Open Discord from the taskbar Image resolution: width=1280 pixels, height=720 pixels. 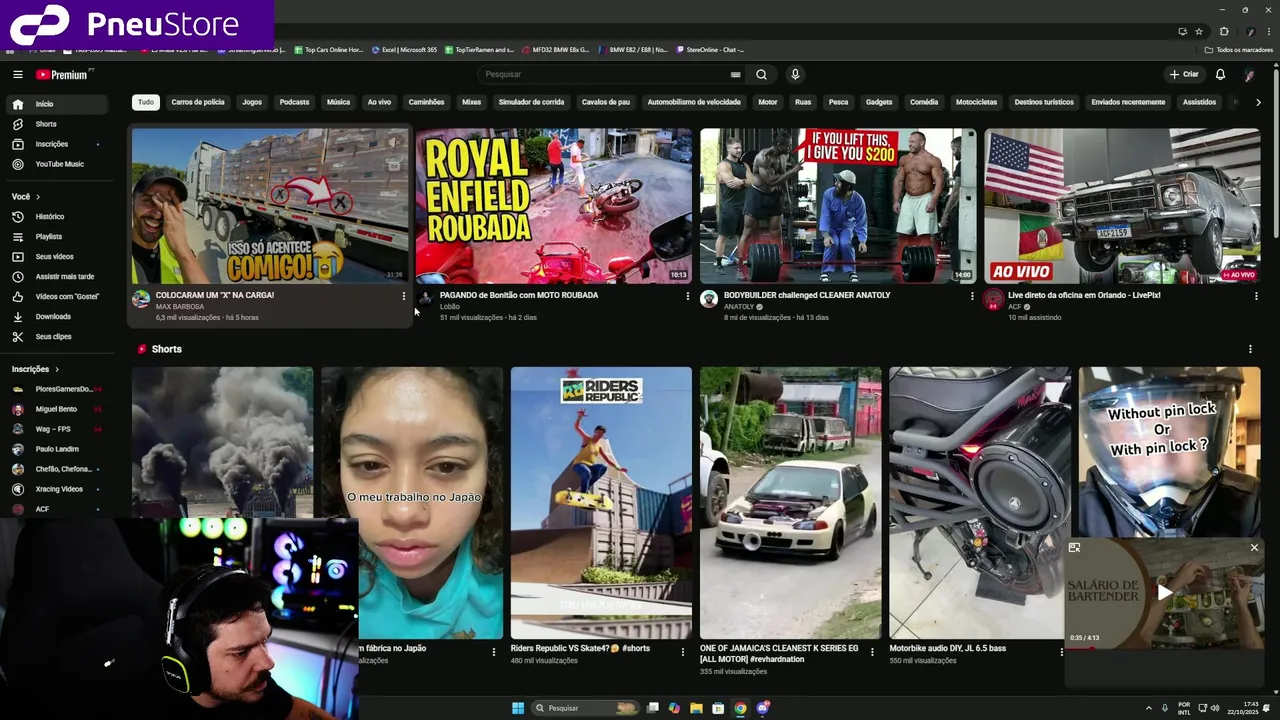coord(762,708)
